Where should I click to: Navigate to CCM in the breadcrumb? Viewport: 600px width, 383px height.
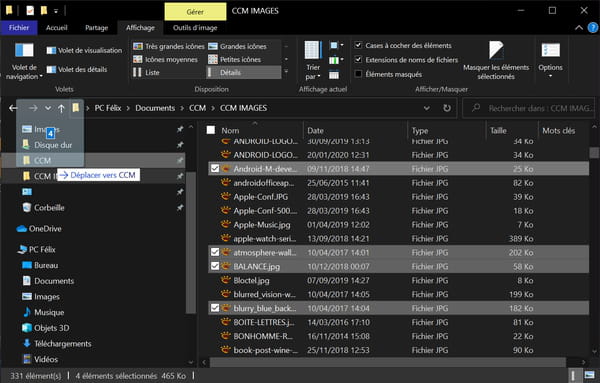[197, 108]
